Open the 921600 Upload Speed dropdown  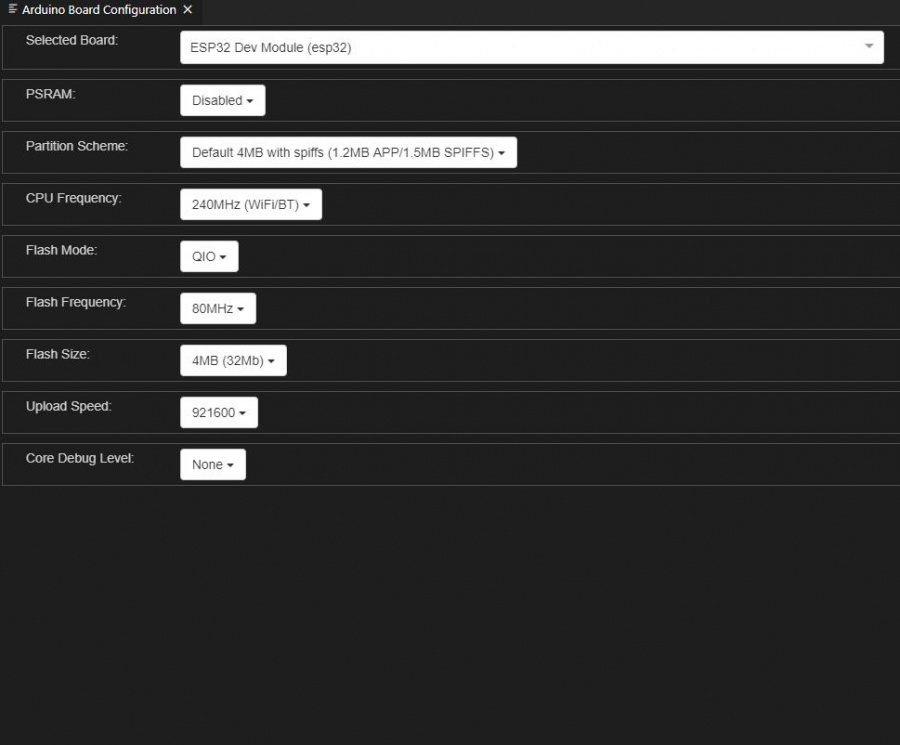pos(218,412)
